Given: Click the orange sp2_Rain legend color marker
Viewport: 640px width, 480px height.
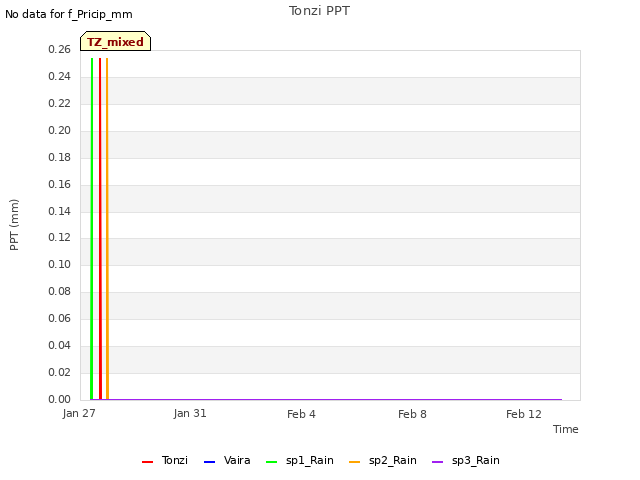Looking at the screenshot, I should 354,462.
